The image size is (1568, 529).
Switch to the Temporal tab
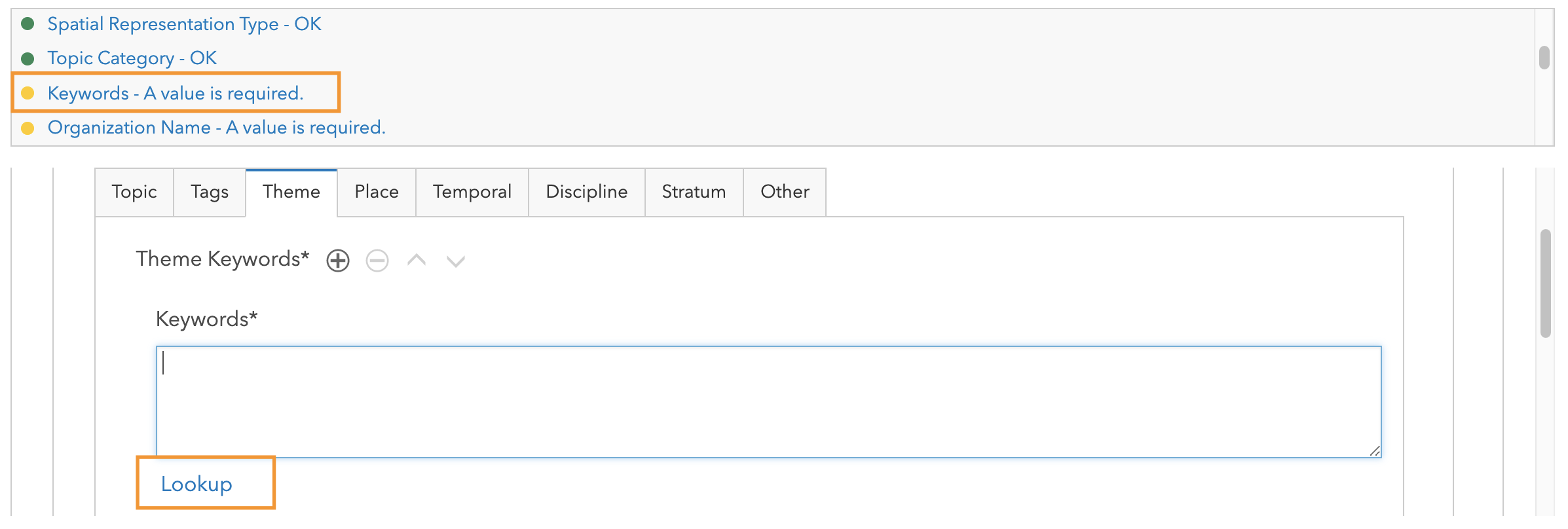coord(472,192)
